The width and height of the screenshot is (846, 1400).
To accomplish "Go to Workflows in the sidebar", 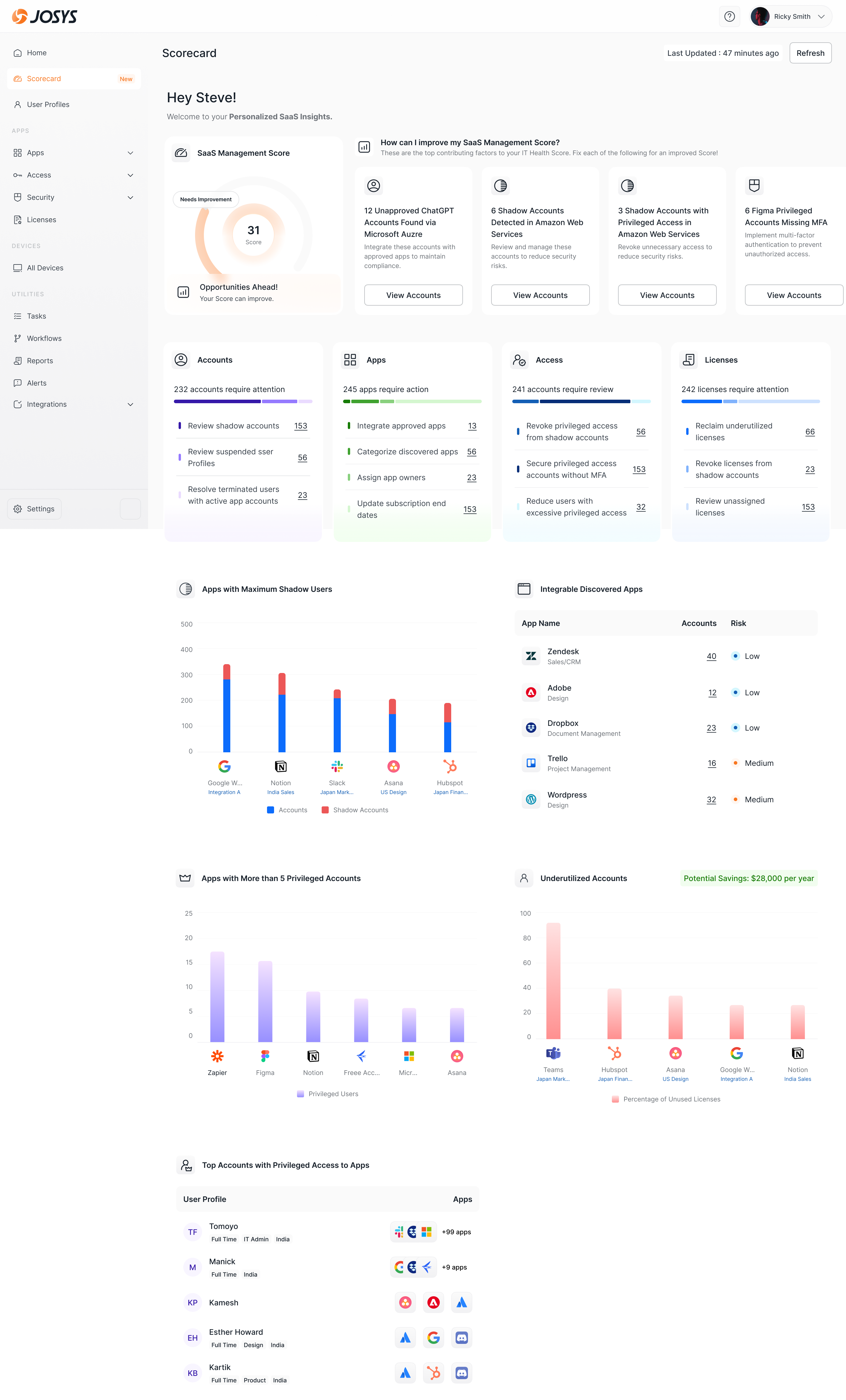I will point(44,338).
